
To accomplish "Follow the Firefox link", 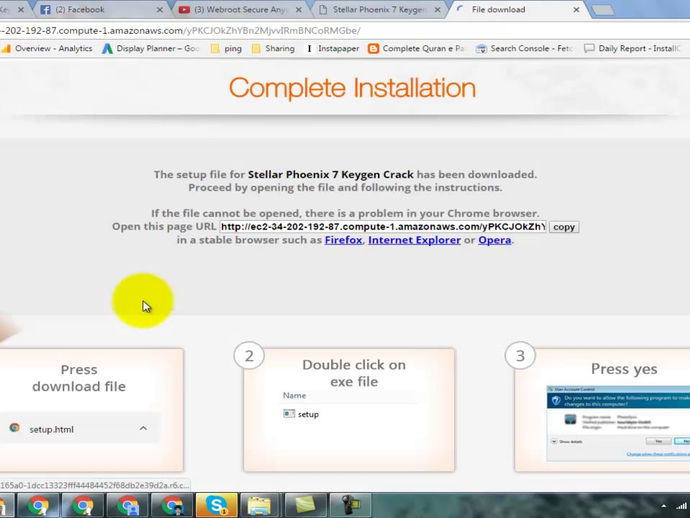I will pos(343,240).
